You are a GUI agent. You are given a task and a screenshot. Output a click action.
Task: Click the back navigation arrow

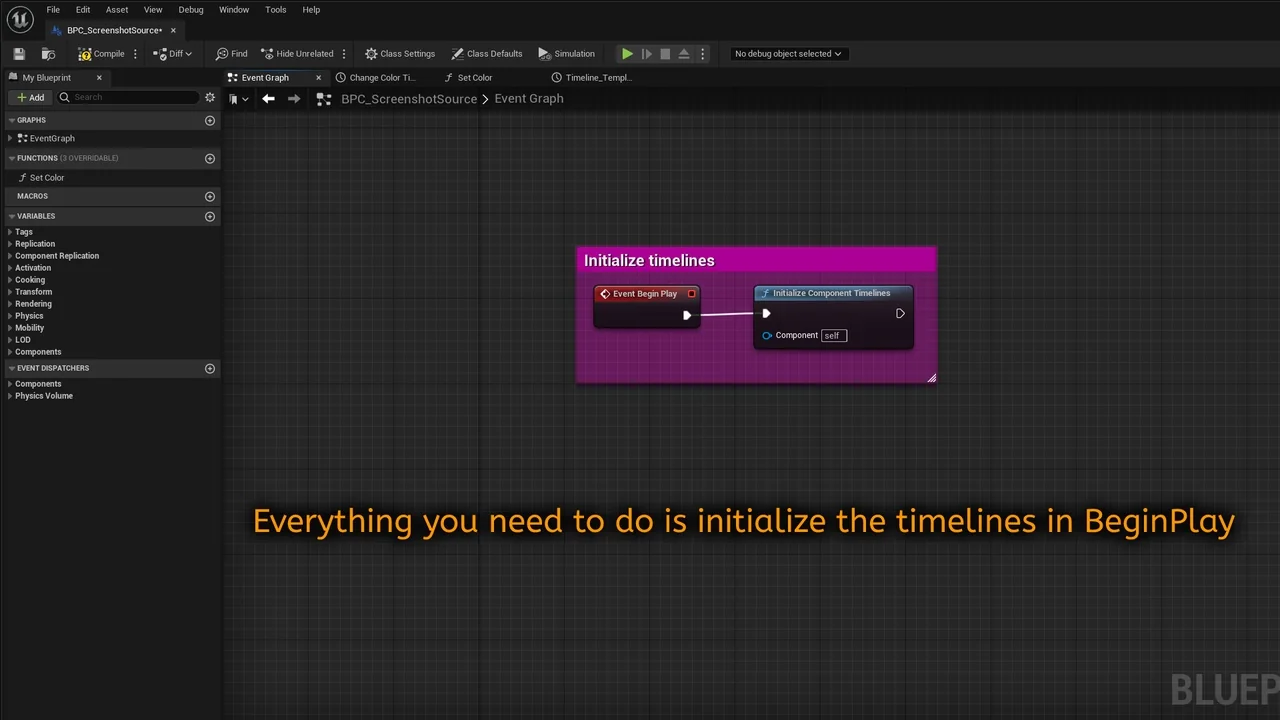[268, 99]
